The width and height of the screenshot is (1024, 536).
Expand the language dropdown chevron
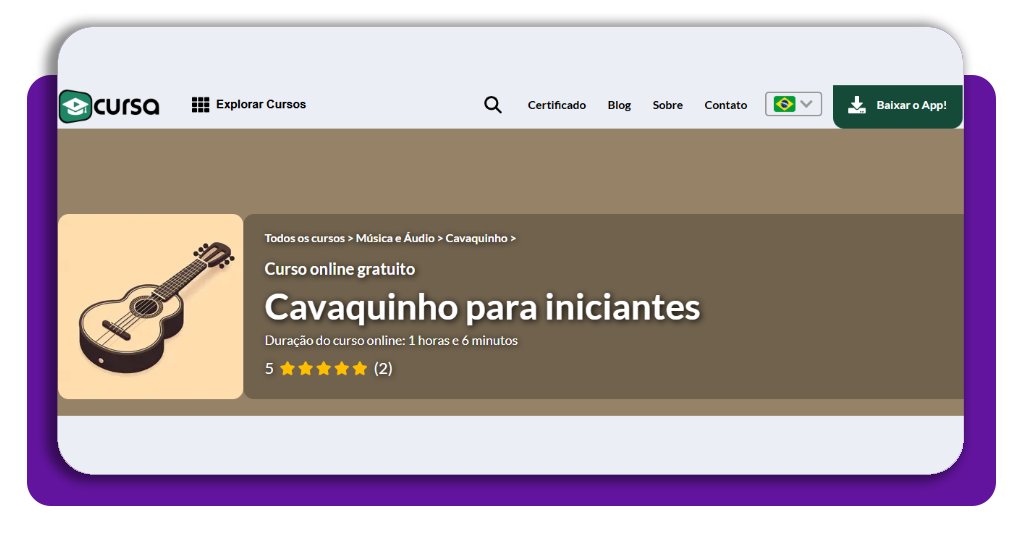pyautogui.click(x=807, y=104)
